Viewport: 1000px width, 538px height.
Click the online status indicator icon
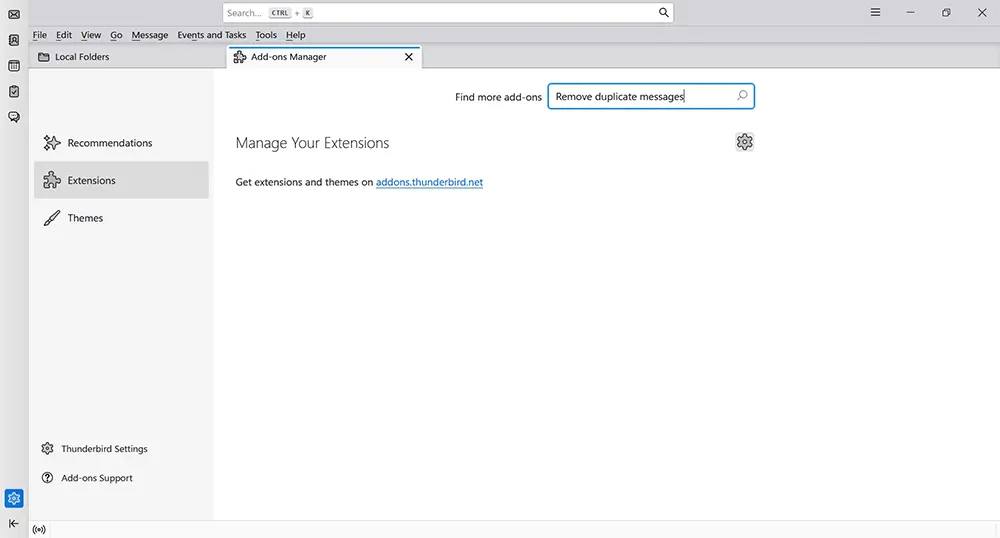point(39,529)
